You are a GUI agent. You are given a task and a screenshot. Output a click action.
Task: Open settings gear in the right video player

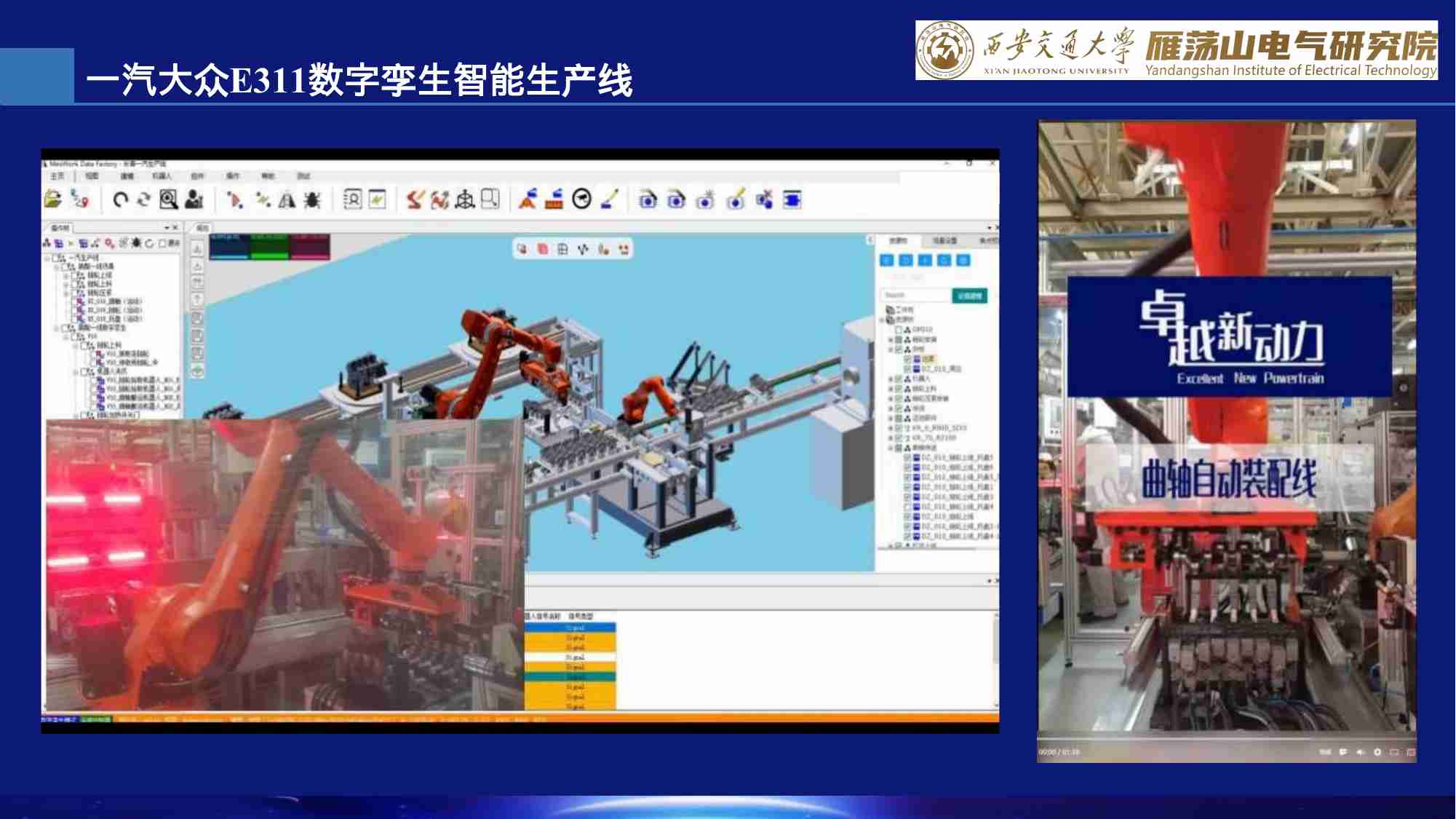click(1377, 752)
